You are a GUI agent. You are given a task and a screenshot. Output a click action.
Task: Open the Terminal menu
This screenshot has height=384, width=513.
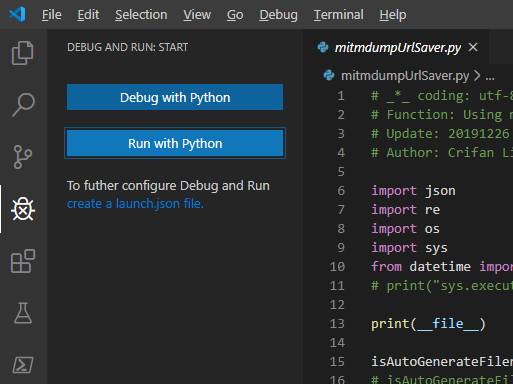point(338,15)
